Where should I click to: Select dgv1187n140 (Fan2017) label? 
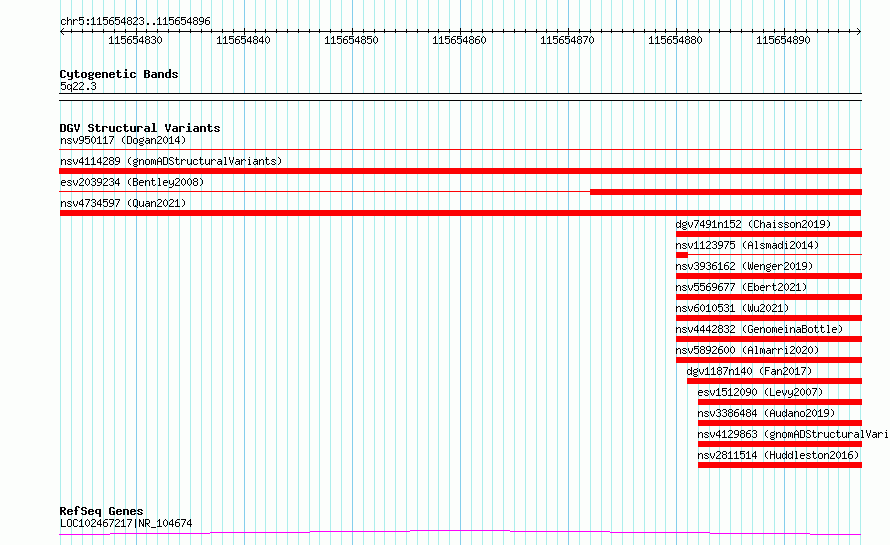click(749, 371)
